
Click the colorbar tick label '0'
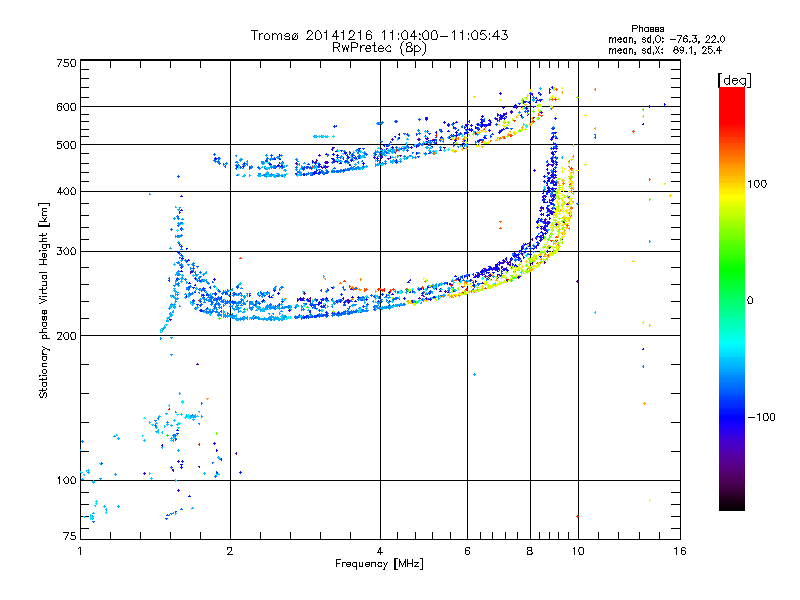point(750,301)
